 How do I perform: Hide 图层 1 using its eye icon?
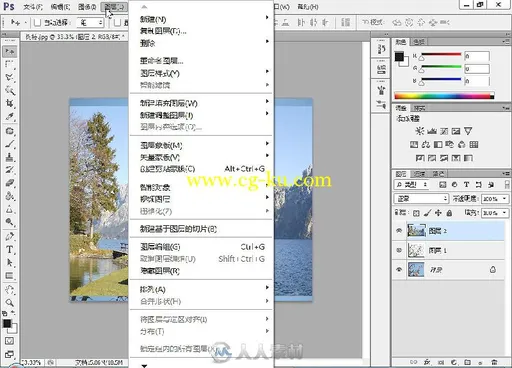[x=399, y=250]
